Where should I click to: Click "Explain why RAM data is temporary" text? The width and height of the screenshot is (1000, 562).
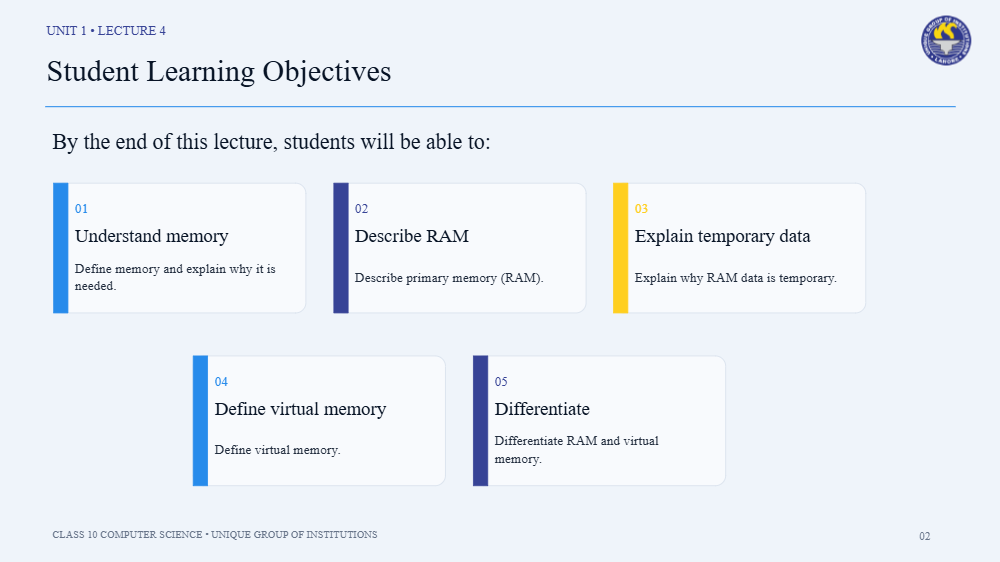(735, 278)
